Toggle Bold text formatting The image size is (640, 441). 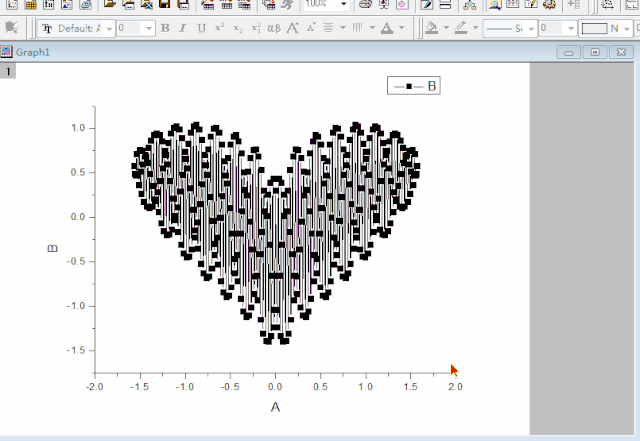[x=166, y=28]
